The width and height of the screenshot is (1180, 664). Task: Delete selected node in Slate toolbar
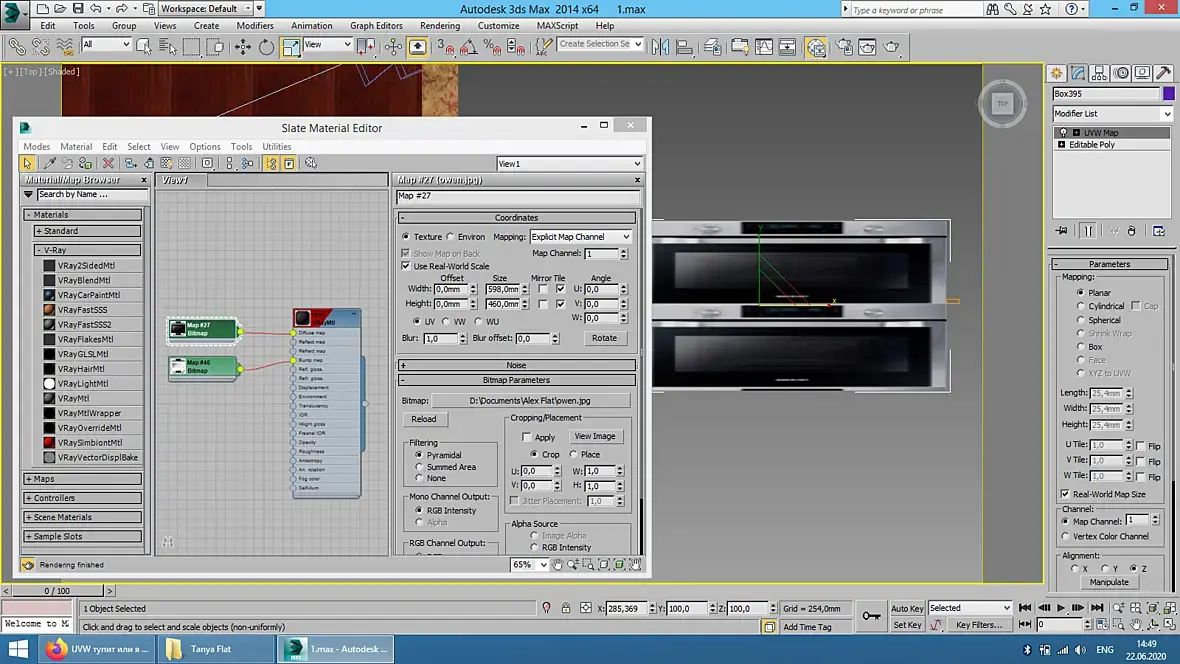tap(108, 163)
